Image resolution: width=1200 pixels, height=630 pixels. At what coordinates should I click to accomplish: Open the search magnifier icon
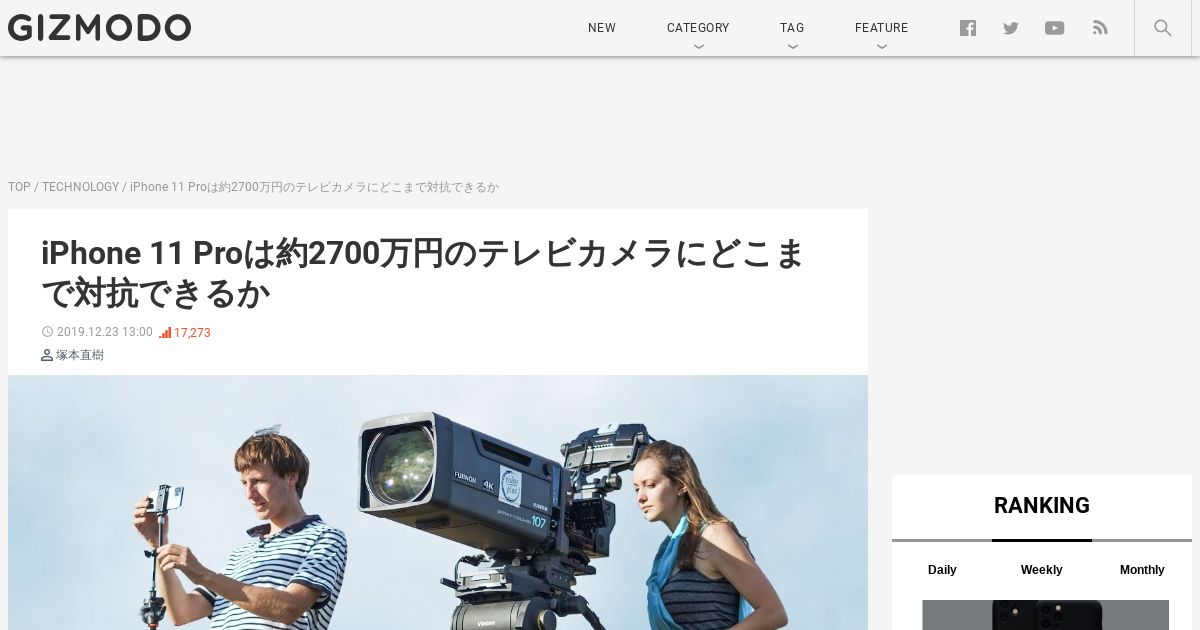(x=1163, y=28)
